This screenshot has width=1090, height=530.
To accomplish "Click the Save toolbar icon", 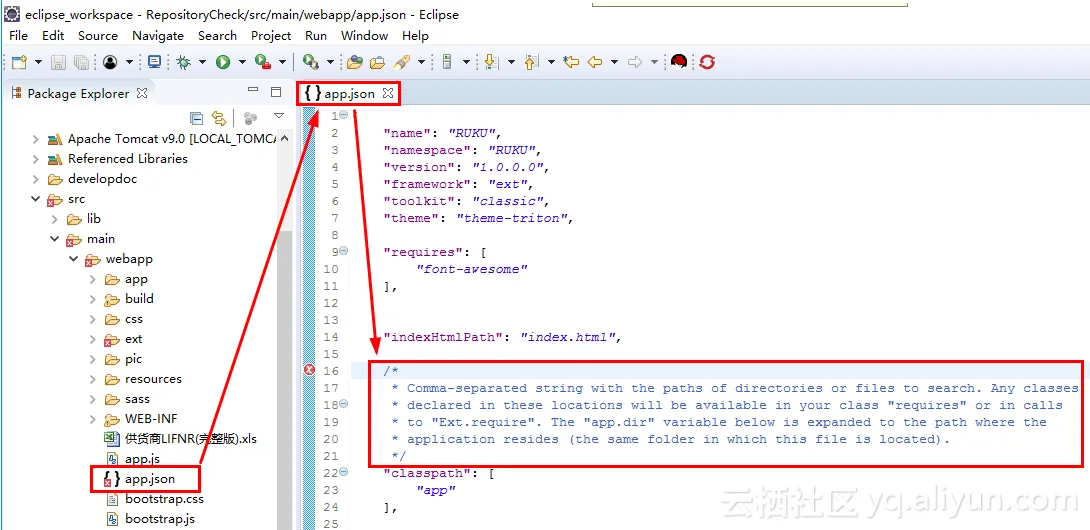I will [60, 62].
